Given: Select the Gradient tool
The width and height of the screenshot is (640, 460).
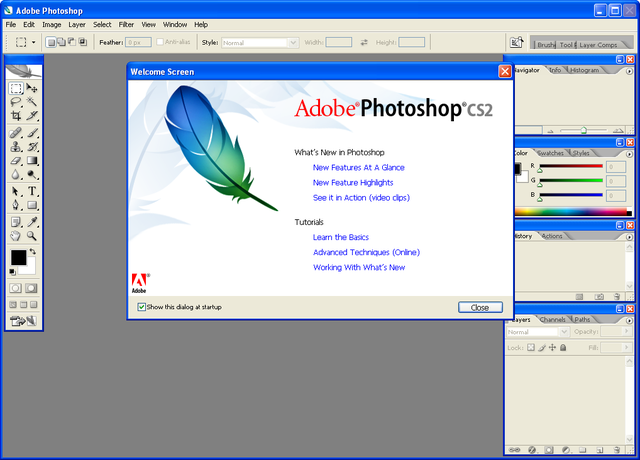Looking at the screenshot, I should 32,160.
